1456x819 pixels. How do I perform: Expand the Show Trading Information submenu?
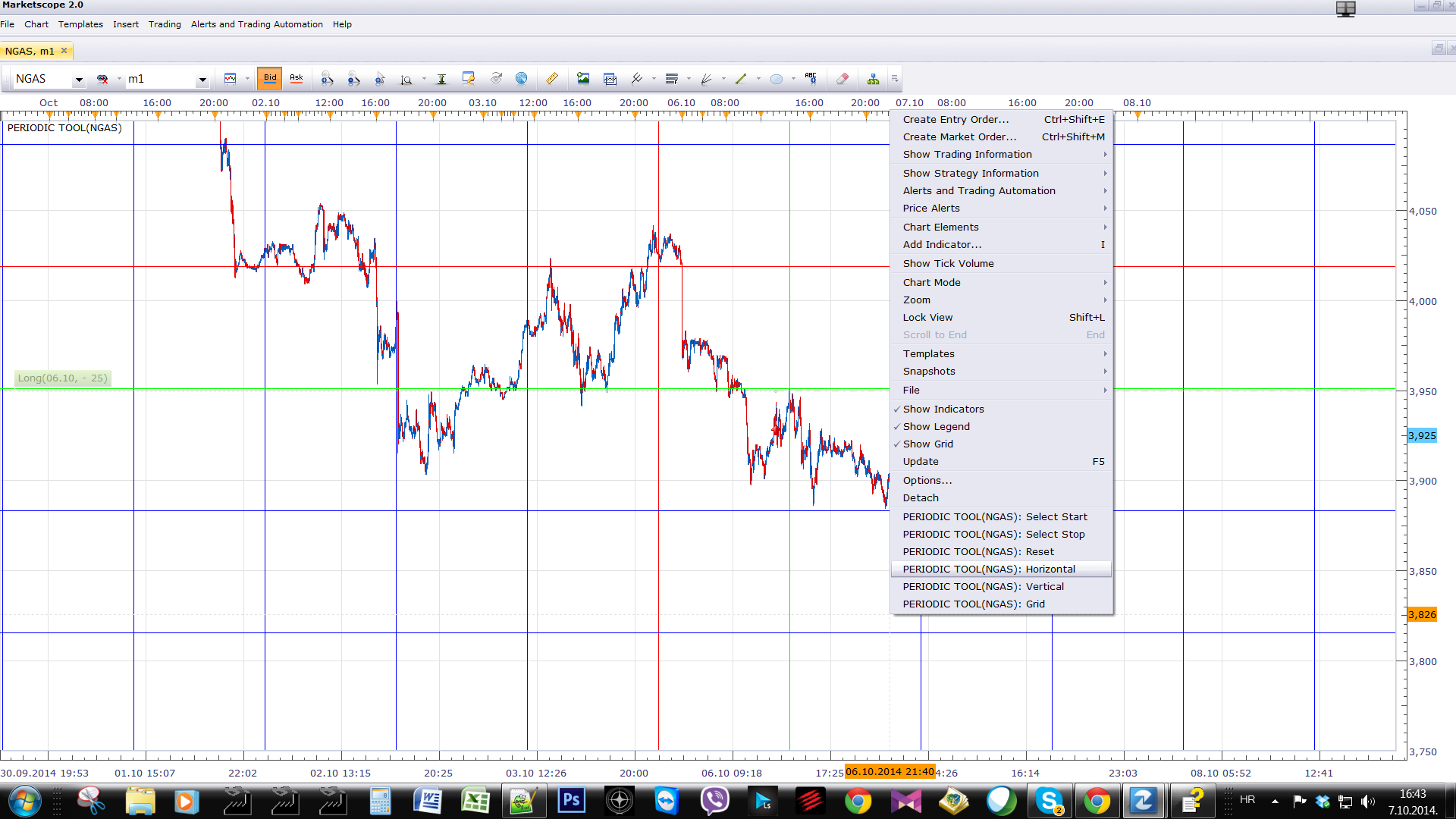coord(1002,154)
